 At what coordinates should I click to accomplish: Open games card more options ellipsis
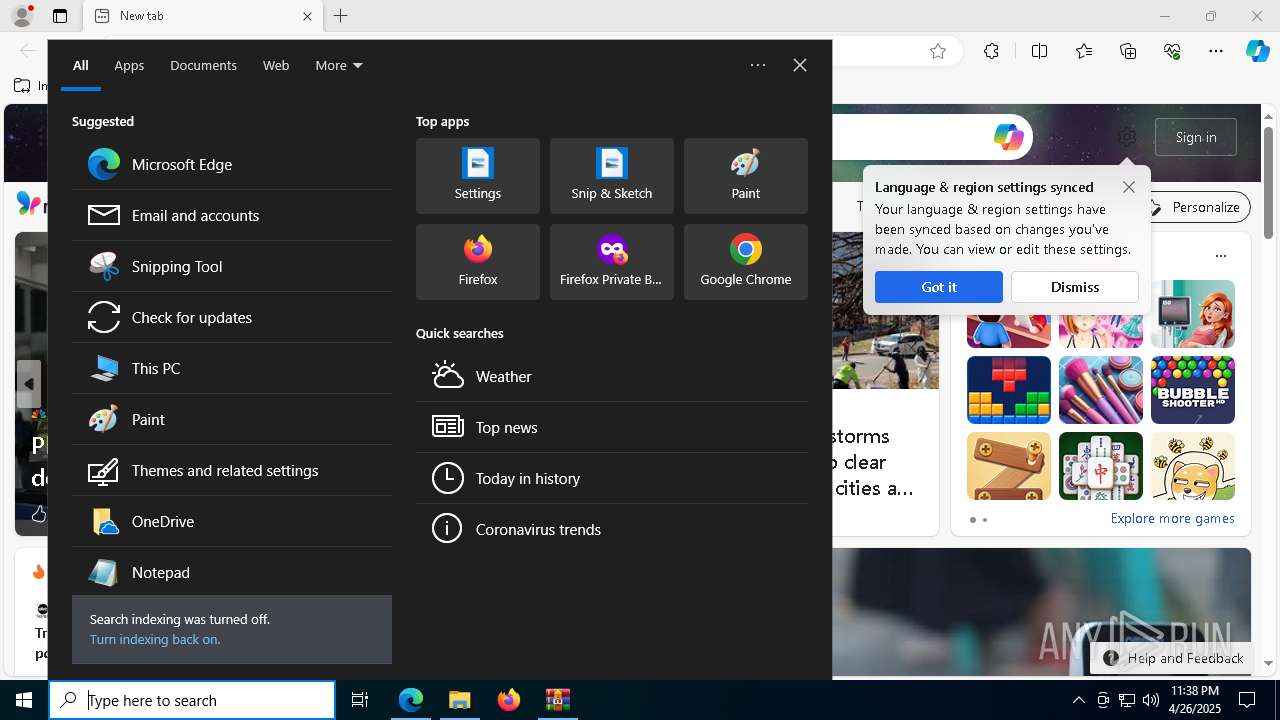tap(1221, 256)
